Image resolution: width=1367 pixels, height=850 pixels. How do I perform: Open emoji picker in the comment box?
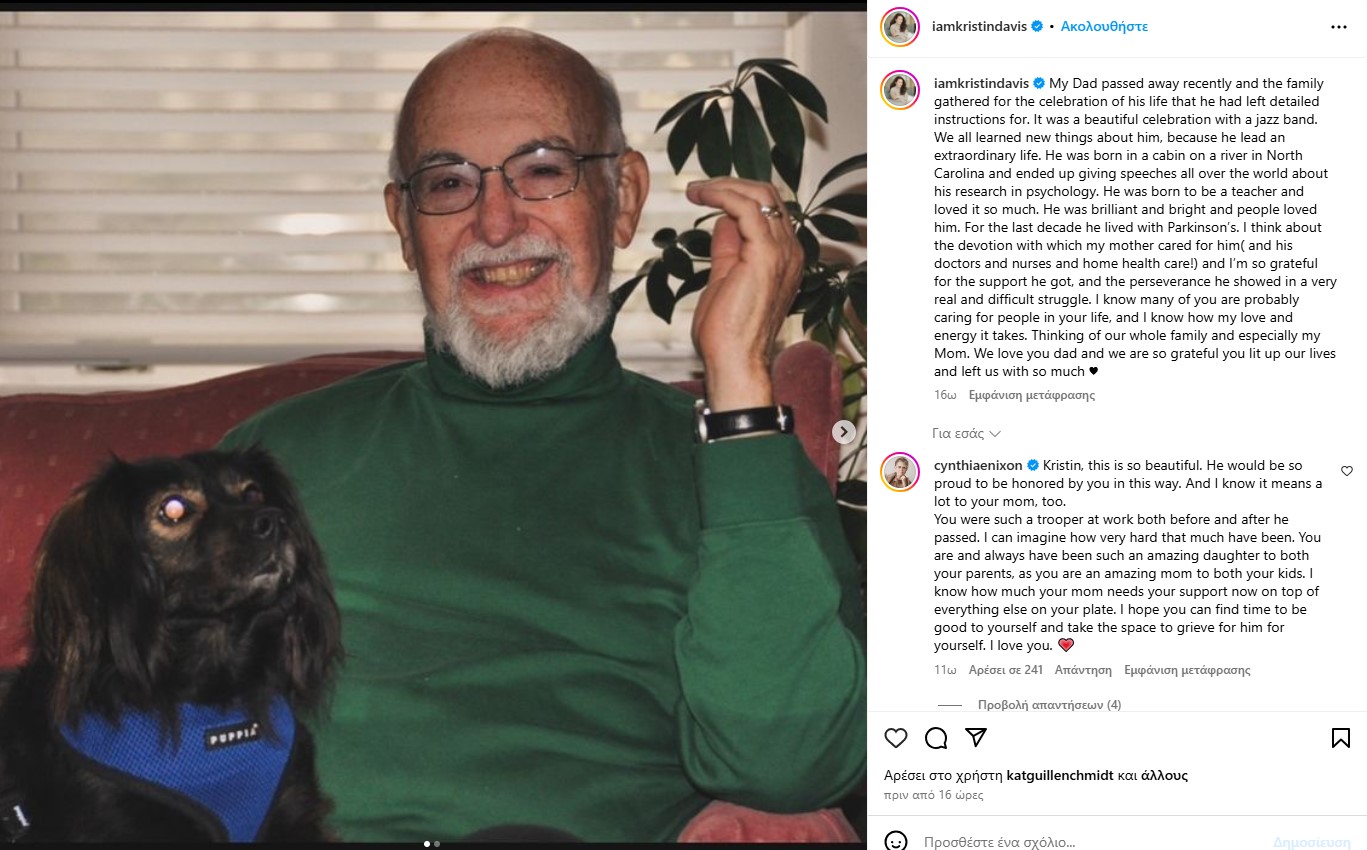[x=896, y=841]
